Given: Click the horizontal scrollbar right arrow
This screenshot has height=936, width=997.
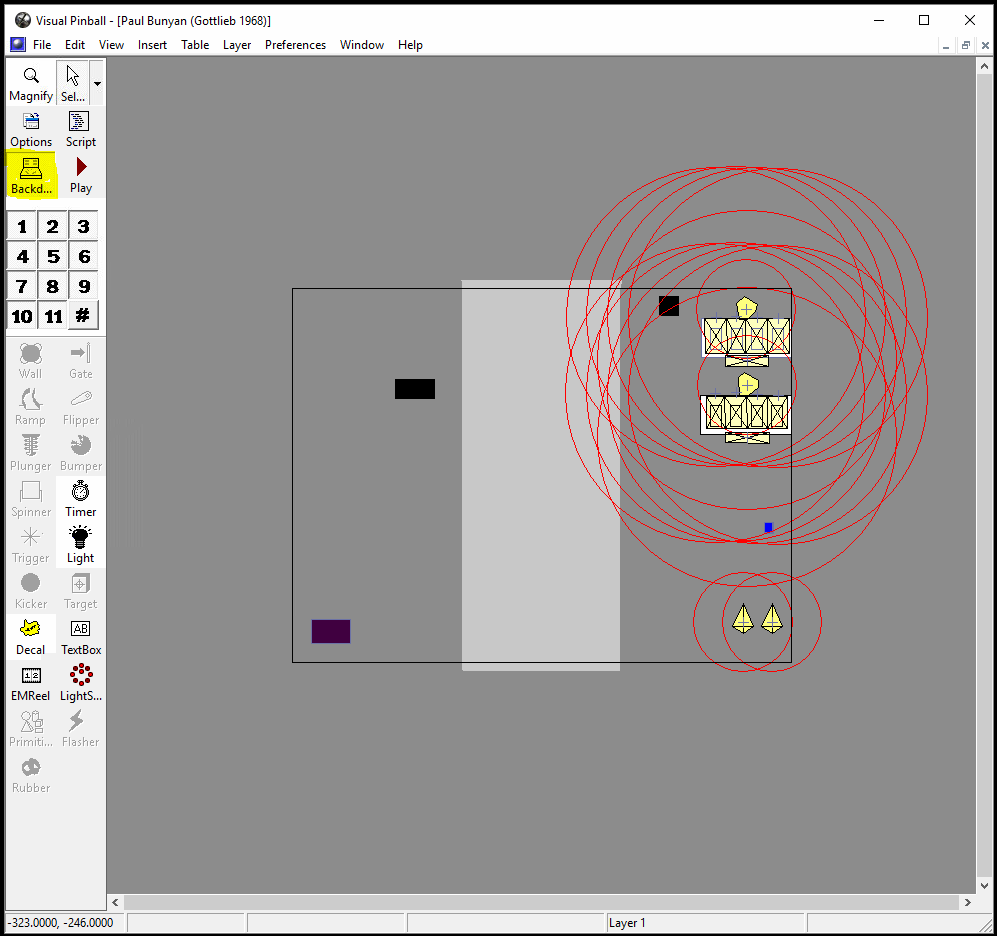Looking at the screenshot, I should [968, 902].
